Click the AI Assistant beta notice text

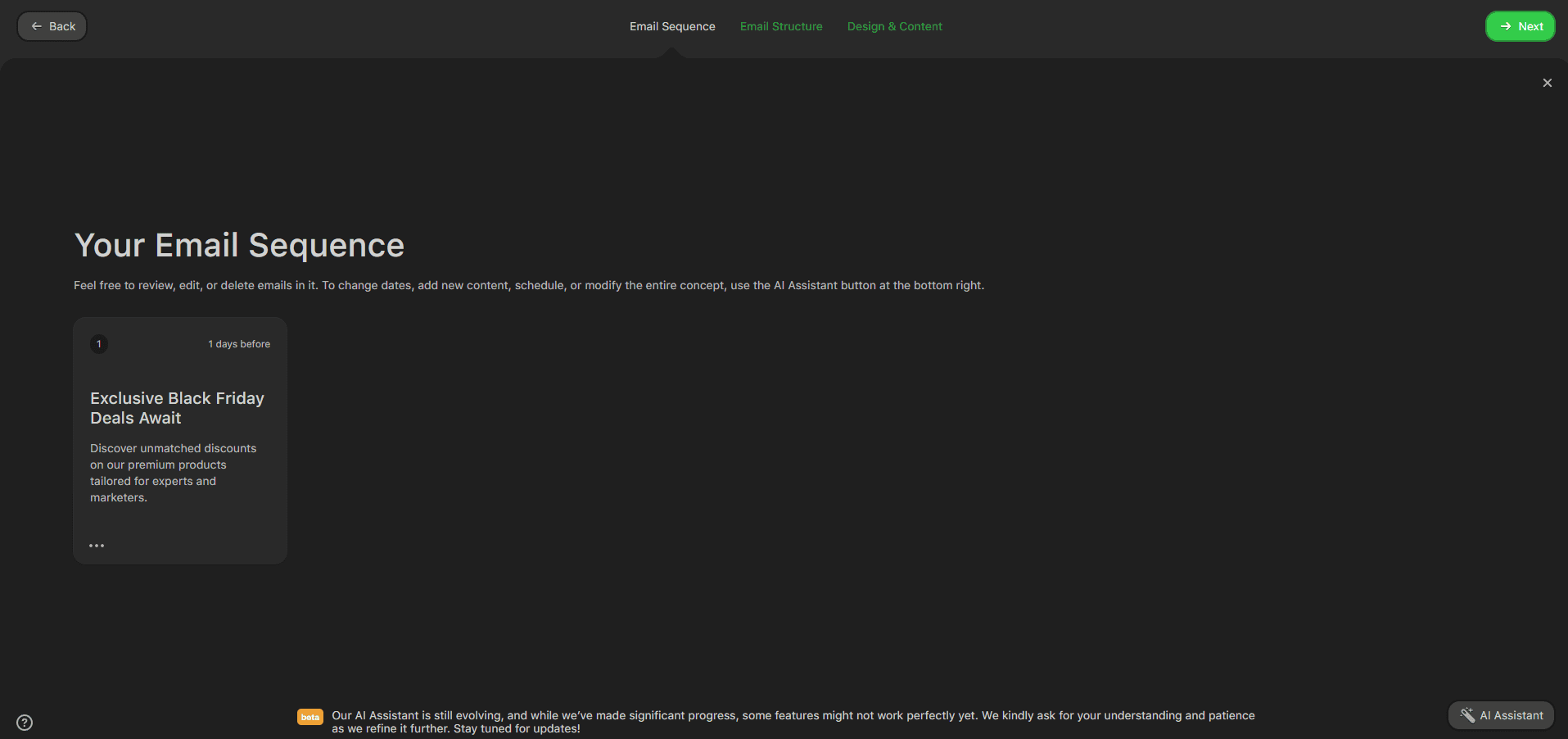pos(793,721)
